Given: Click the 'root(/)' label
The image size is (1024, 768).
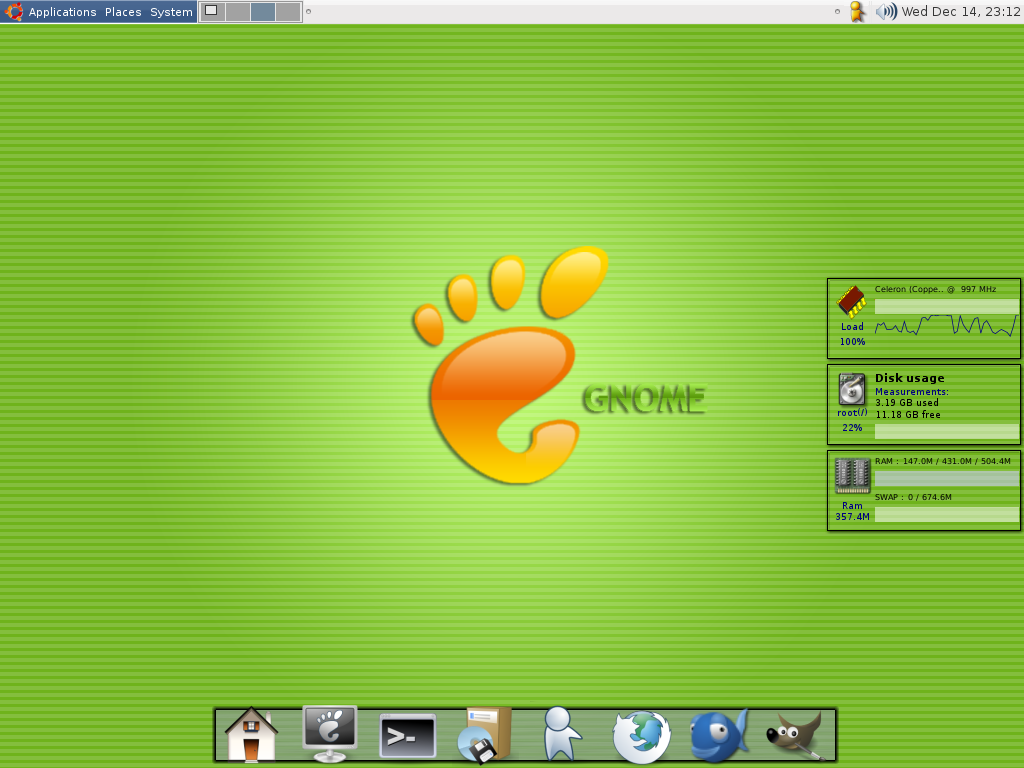Looking at the screenshot, I should coord(852,413).
